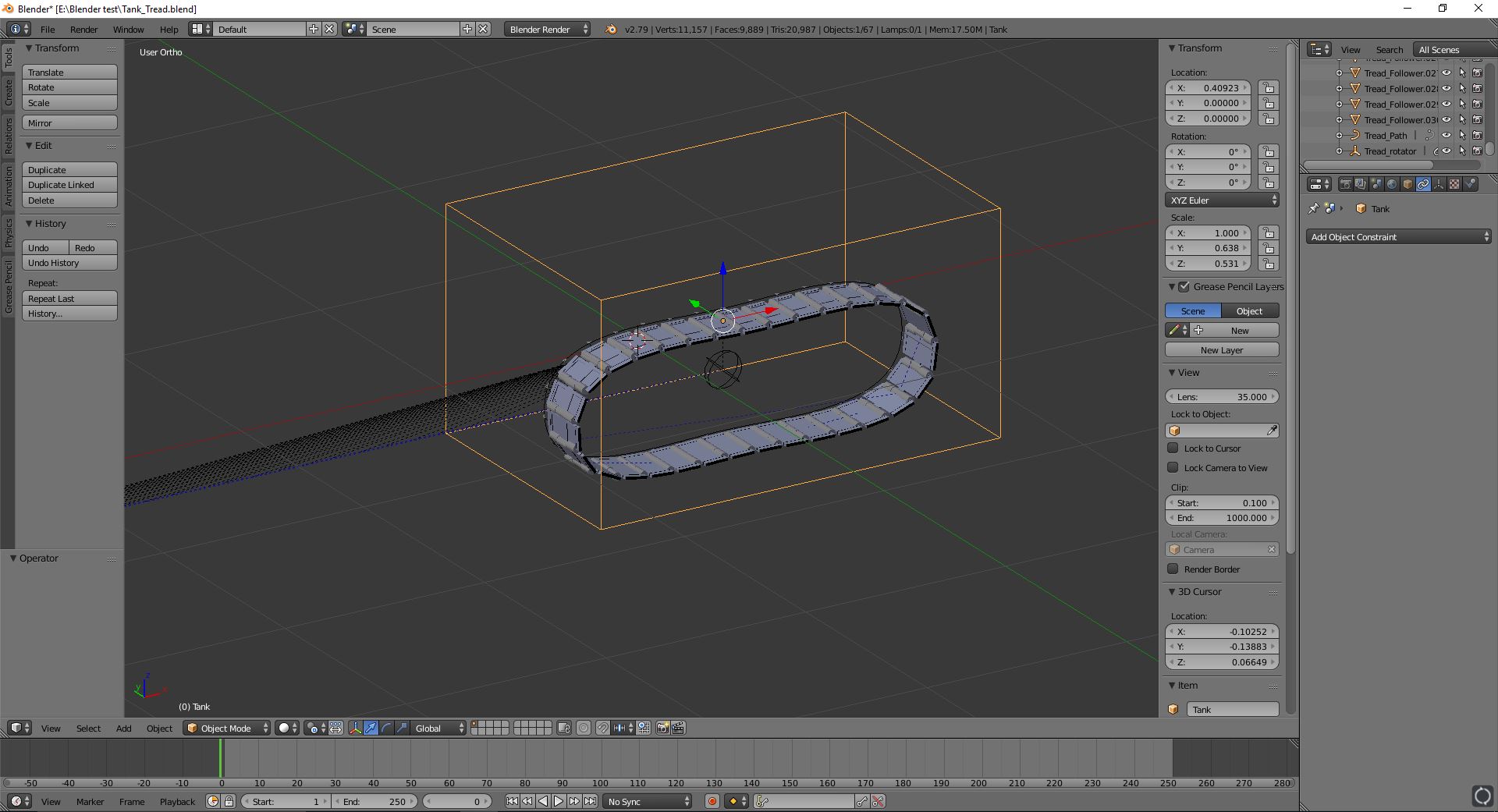Click the OpenGL render animation clapper icon

click(679, 728)
